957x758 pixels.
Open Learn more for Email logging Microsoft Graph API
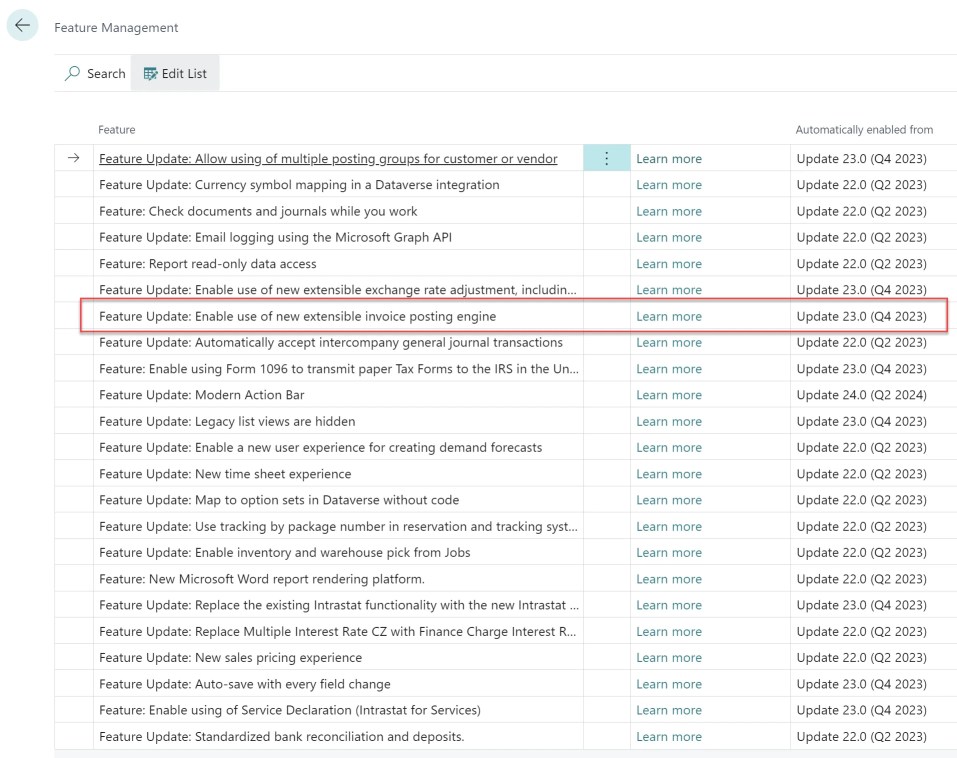669,237
